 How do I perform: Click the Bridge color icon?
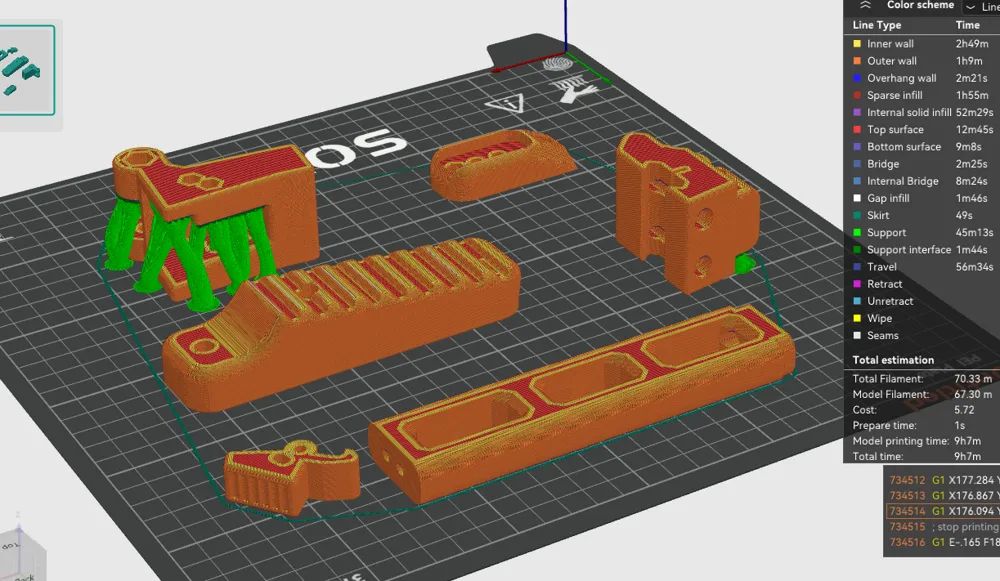coord(856,164)
